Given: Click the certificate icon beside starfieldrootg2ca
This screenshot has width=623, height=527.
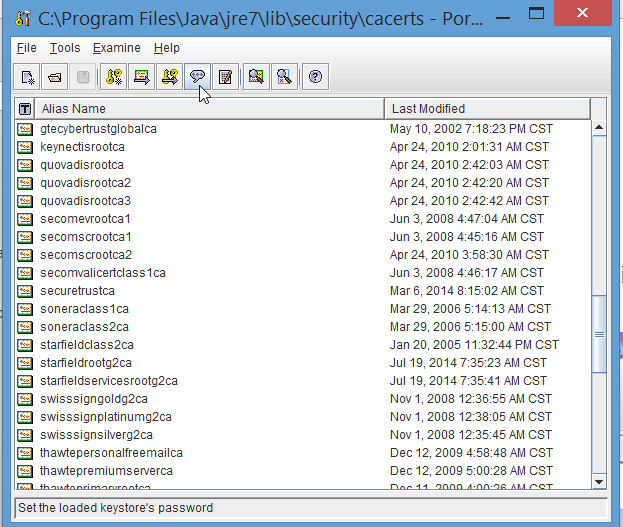Looking at the screenshot, I should (x=25, y=363).
